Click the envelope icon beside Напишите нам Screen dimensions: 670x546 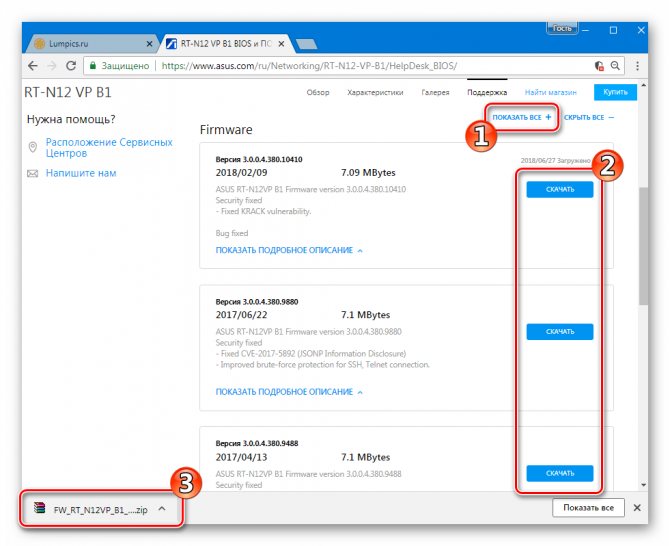click(32, 173)
